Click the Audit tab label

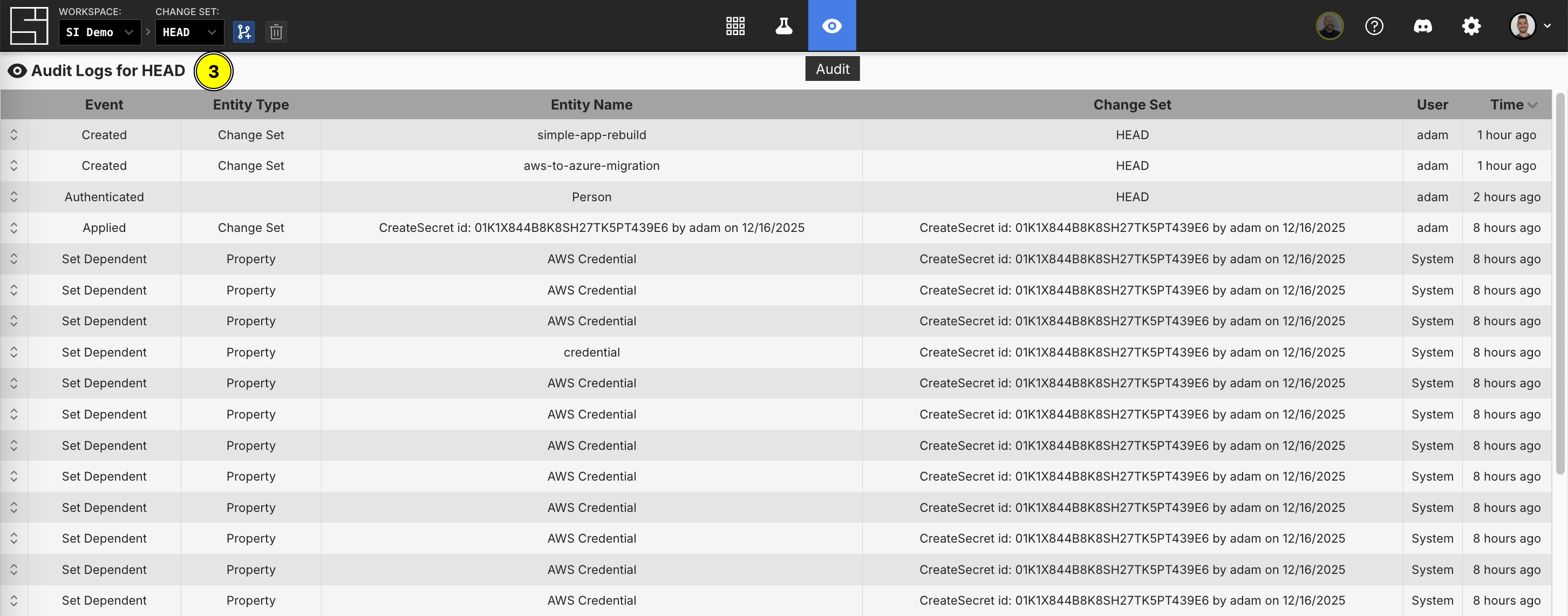coord(831,68)
